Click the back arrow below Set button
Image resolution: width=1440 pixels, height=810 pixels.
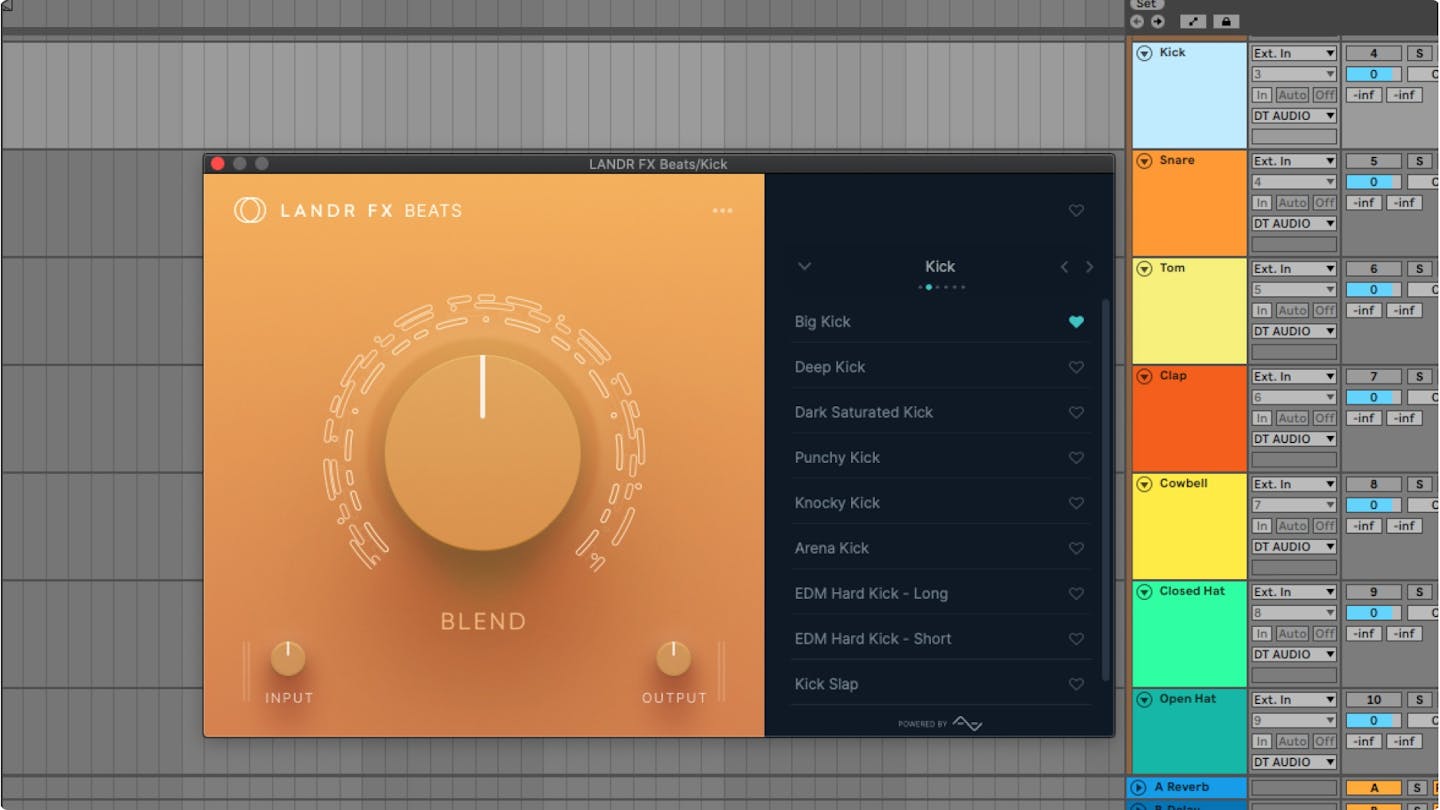(1137, 21)
